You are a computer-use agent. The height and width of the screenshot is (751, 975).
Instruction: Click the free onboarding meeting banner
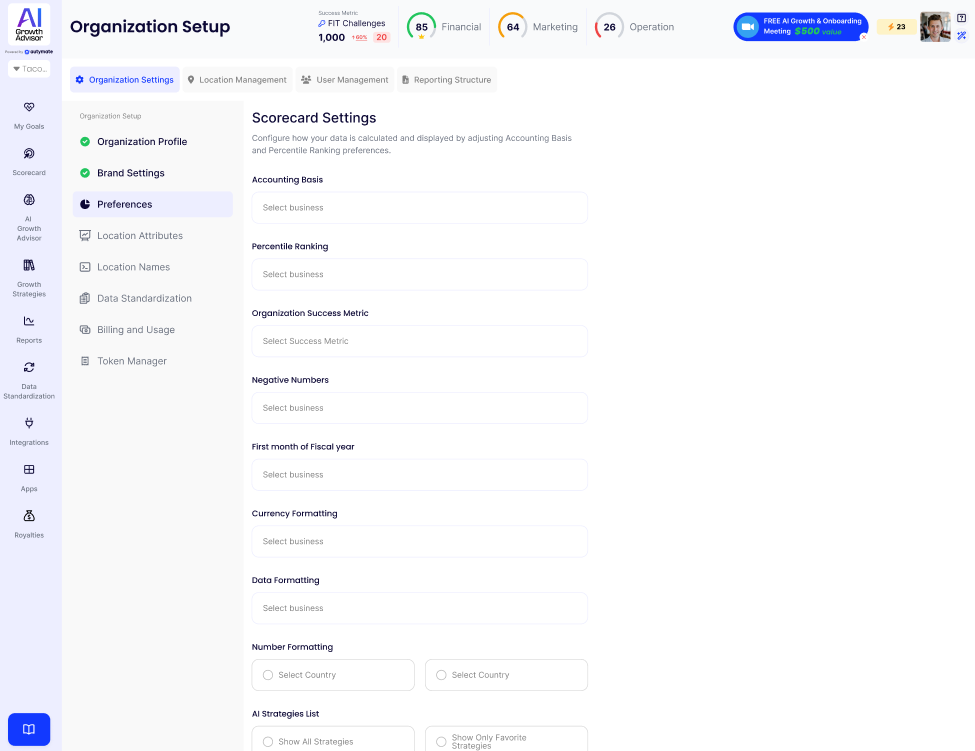coord(800,27)
